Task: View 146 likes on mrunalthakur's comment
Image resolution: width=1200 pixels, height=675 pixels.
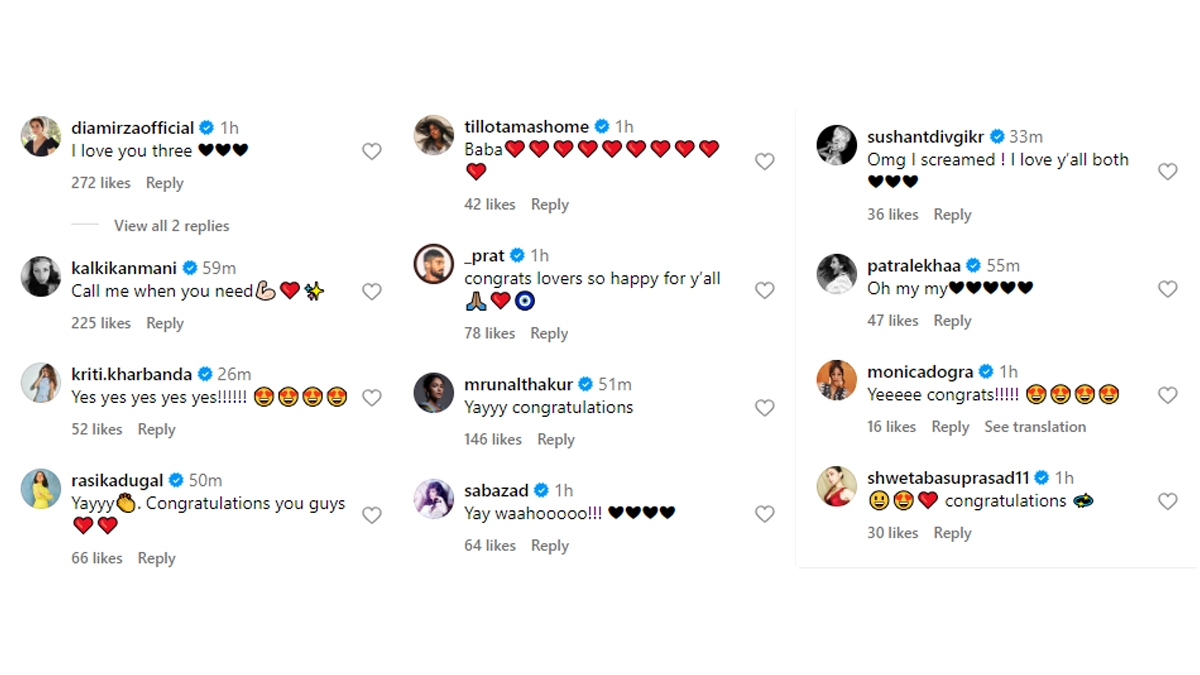Action: (493, 440)
